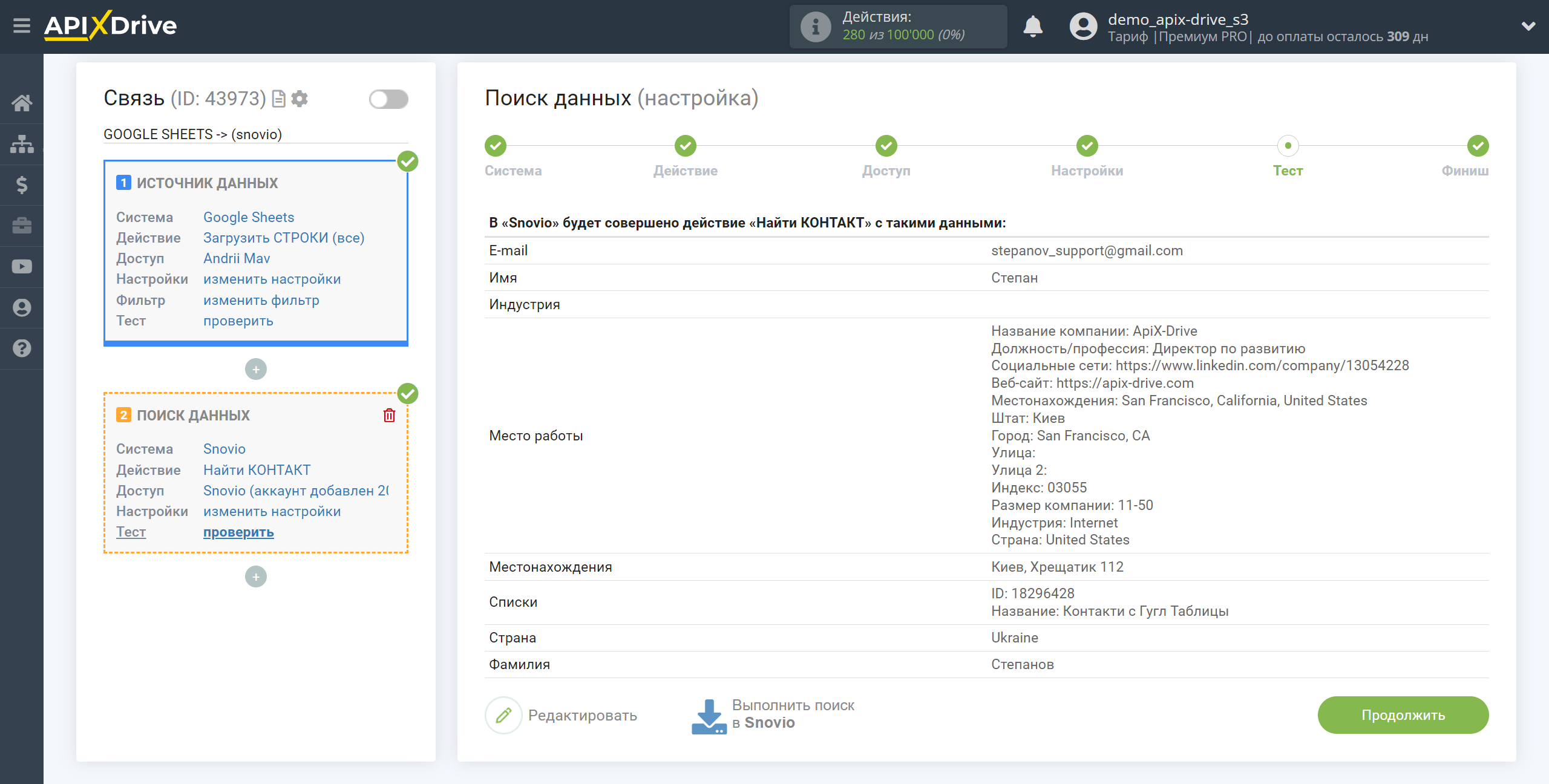Click bold проверить in data search

(238, 532)
